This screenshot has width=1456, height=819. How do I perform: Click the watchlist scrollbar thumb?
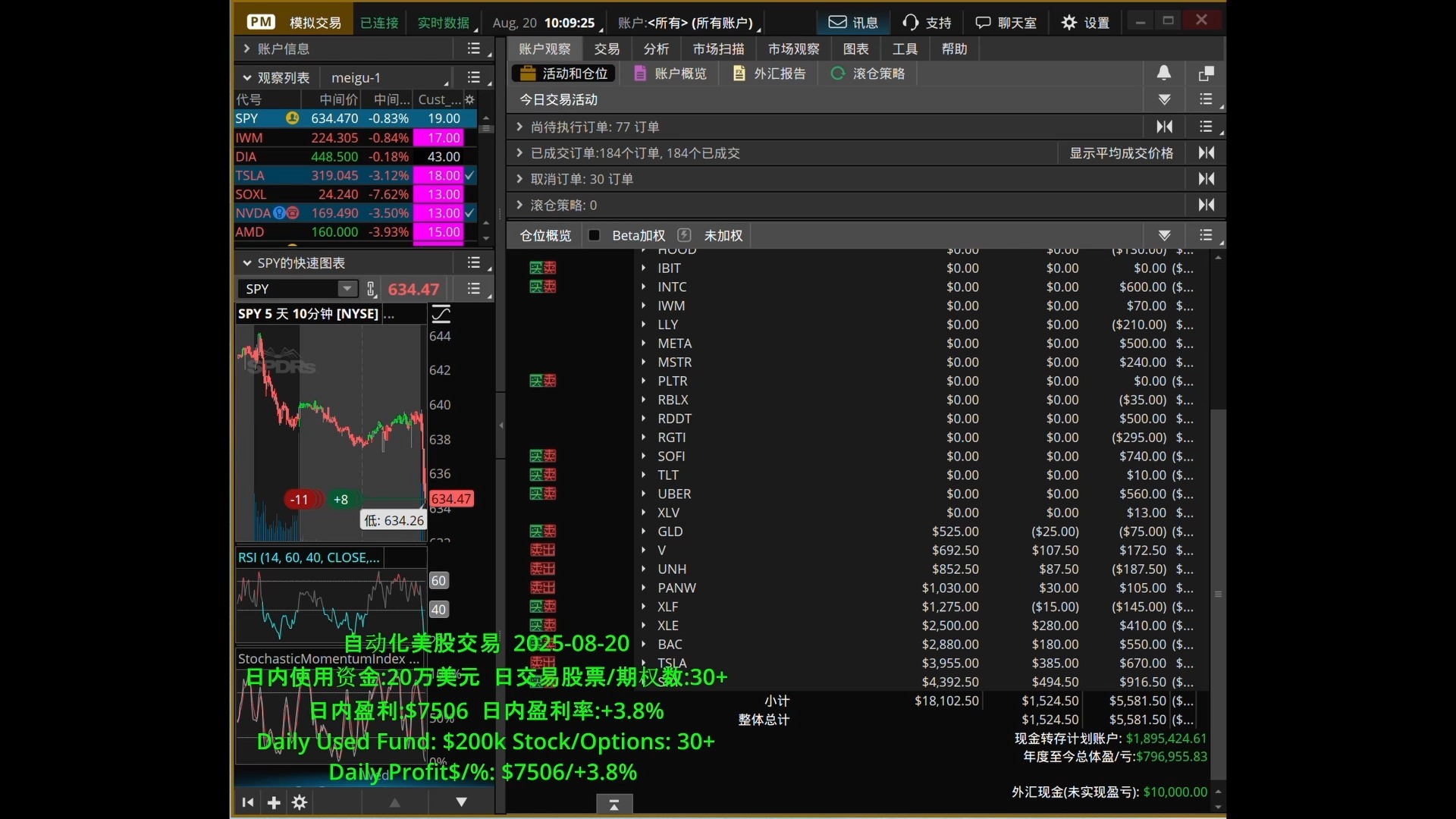[487, 128]
